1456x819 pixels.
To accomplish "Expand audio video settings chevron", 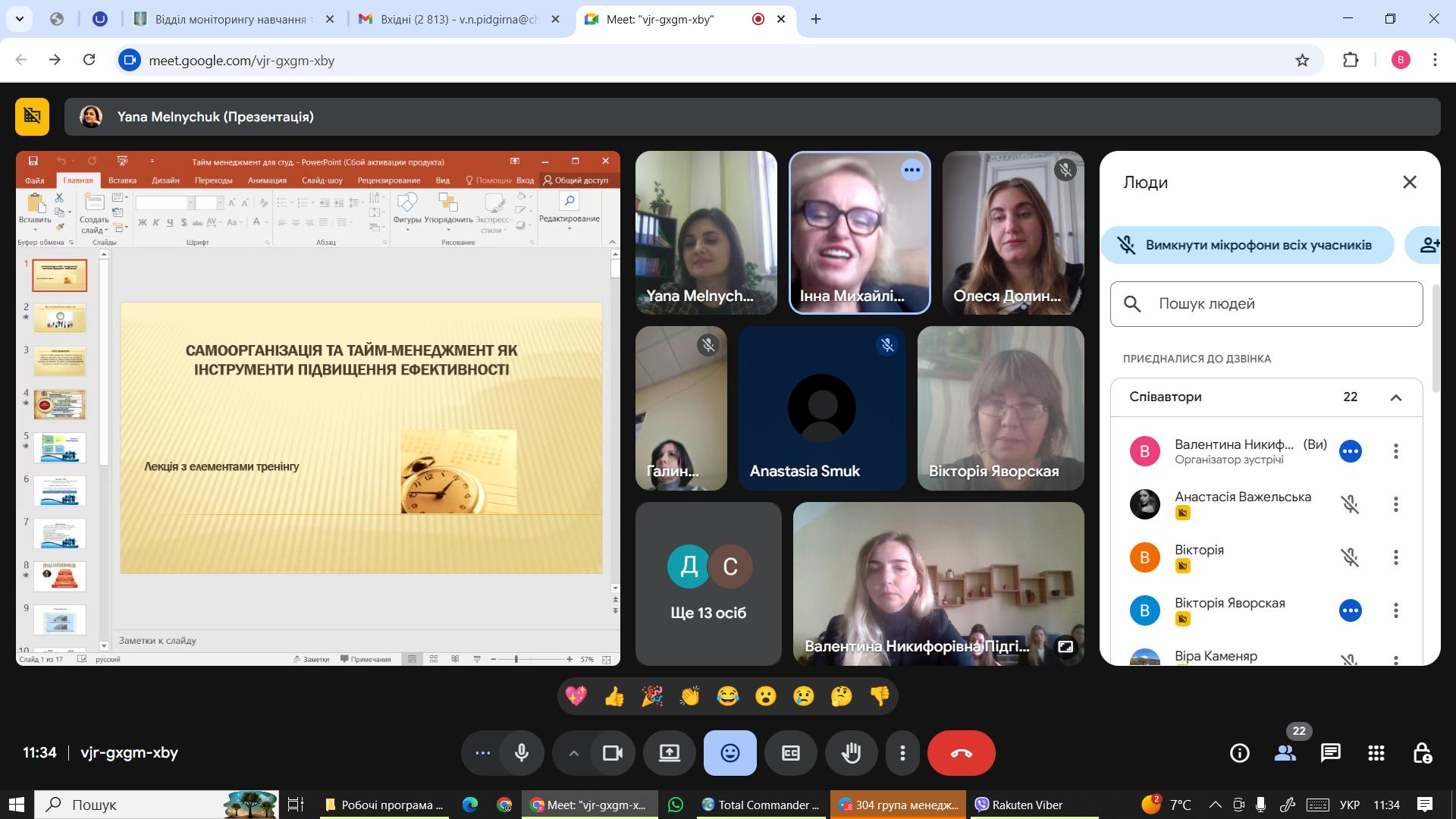I will point(574,753).
